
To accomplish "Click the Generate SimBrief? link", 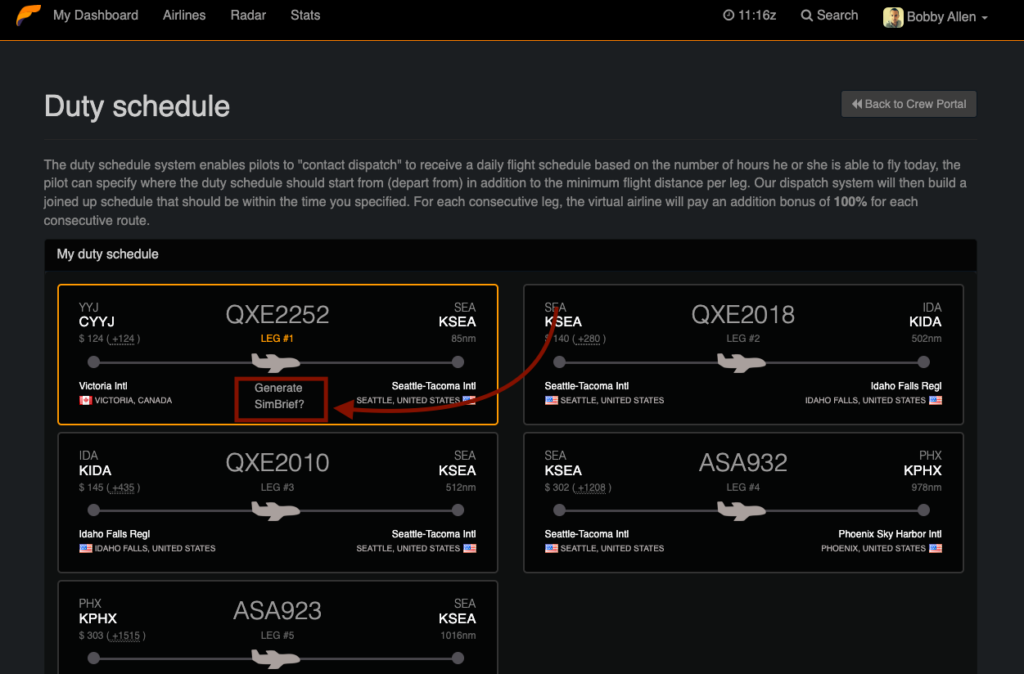I will point(280,396).
